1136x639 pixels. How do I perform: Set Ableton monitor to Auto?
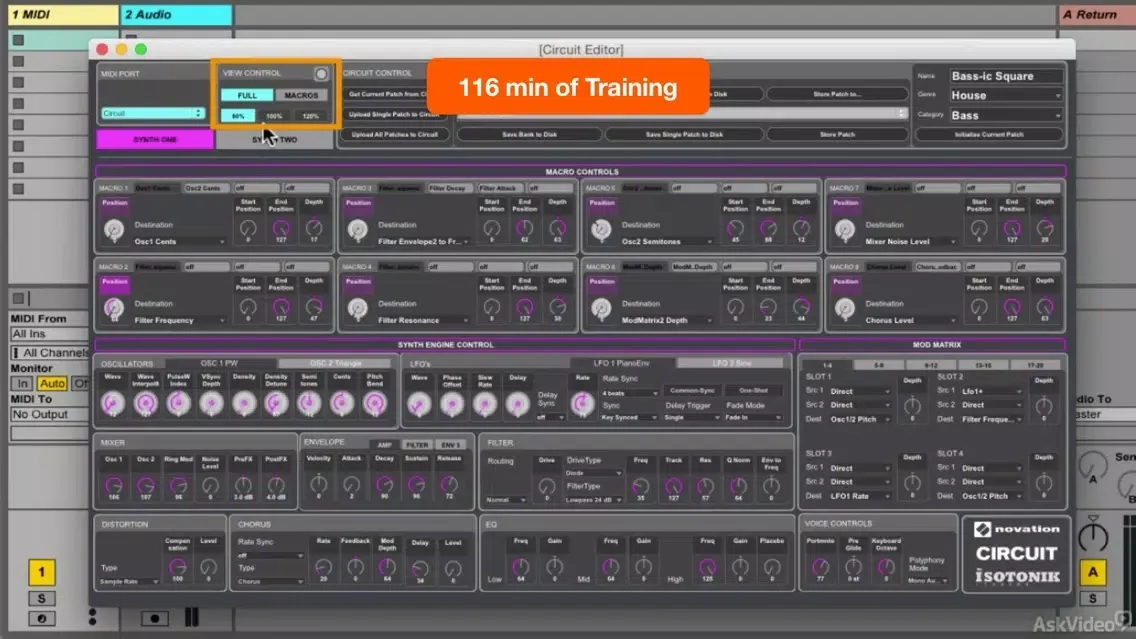51,383
